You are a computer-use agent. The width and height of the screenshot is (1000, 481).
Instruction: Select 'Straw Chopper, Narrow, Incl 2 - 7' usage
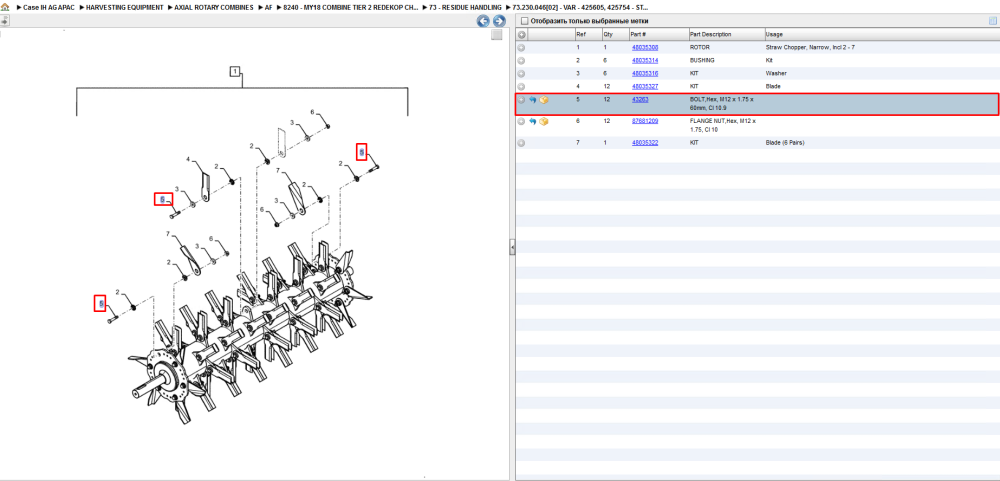pyautogui.click(x=809, y=48)
